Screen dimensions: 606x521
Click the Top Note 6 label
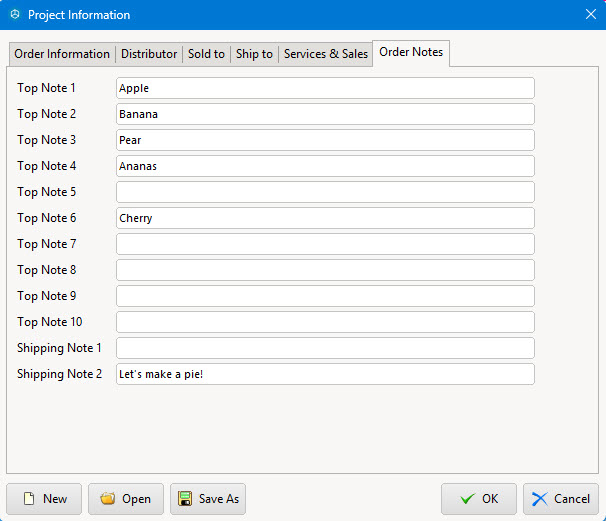click(x=46, y=218)
